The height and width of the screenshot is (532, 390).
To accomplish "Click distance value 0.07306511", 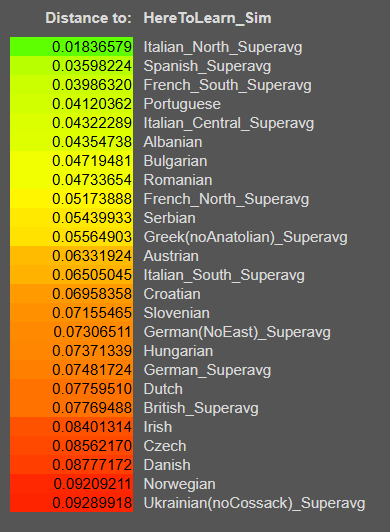I will pyautogui.click(x=93, y=332).
